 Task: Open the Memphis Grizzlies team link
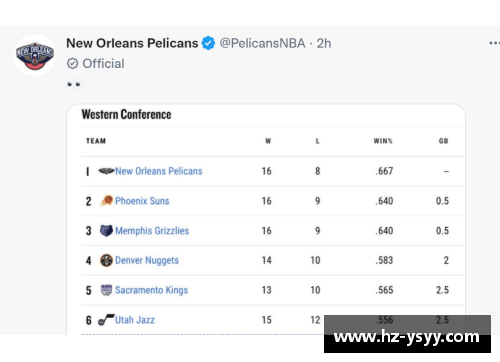pos(152,231)
